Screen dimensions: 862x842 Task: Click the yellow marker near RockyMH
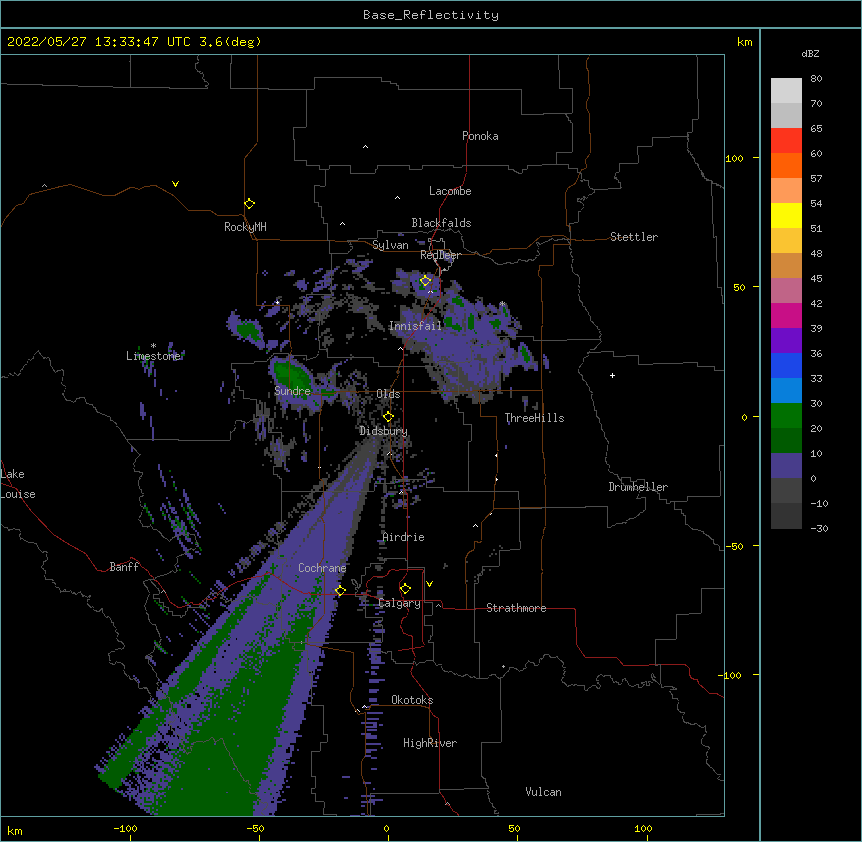(249, 203)
